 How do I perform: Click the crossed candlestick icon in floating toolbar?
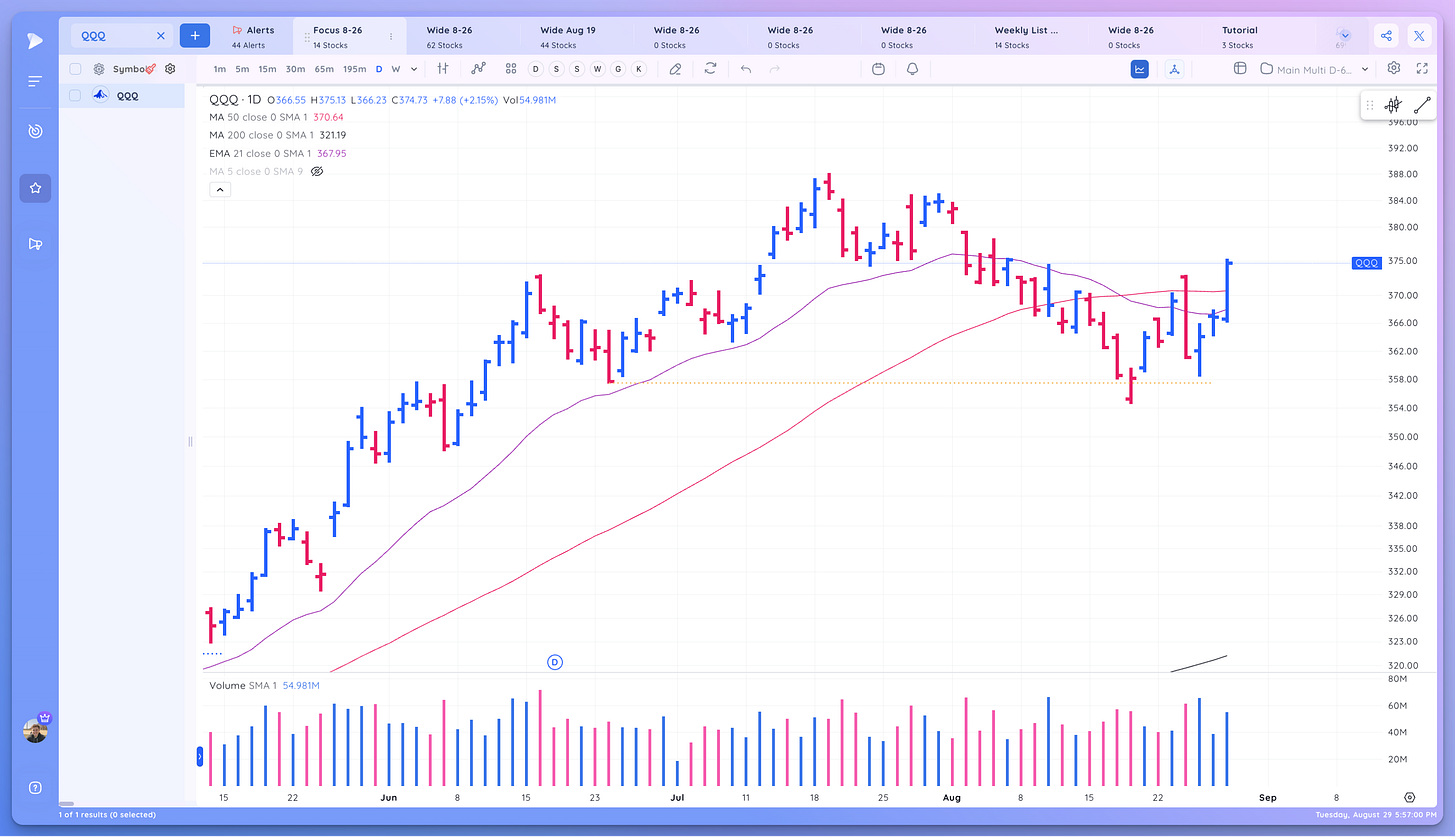1393,105
